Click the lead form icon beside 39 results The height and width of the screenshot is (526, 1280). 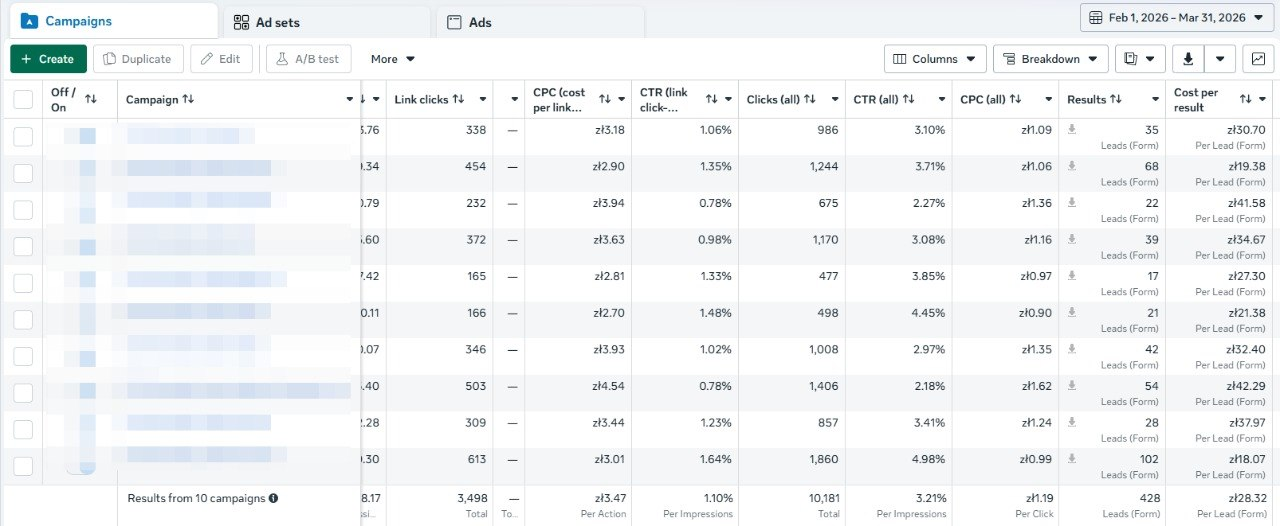click(x=1072, y=239)
